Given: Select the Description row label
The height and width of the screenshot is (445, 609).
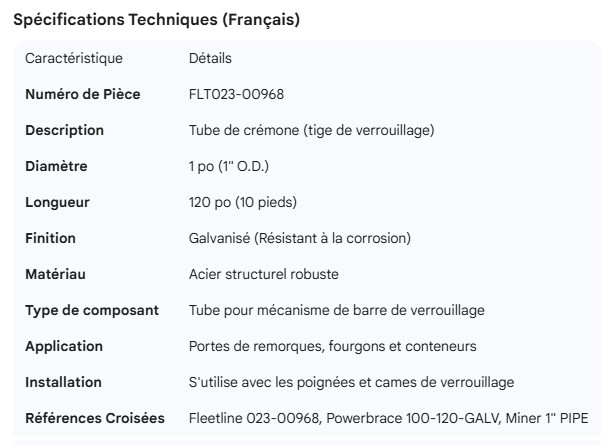Looking at the screenshot, I should click(64, 130).
